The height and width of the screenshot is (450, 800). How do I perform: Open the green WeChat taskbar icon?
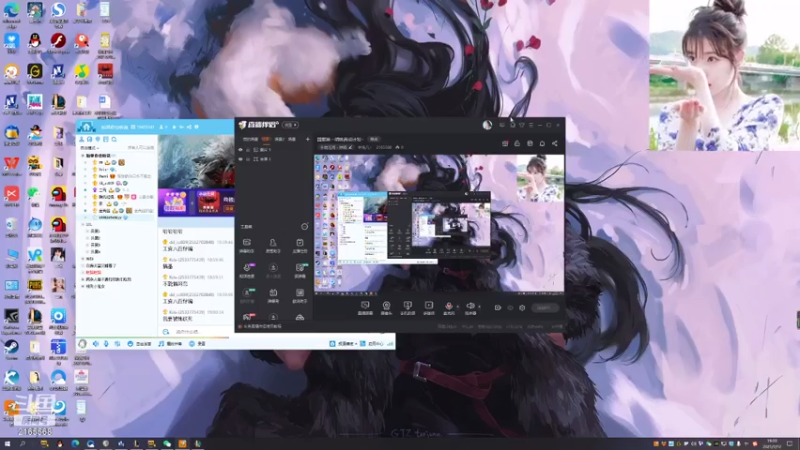pos(167,444)
